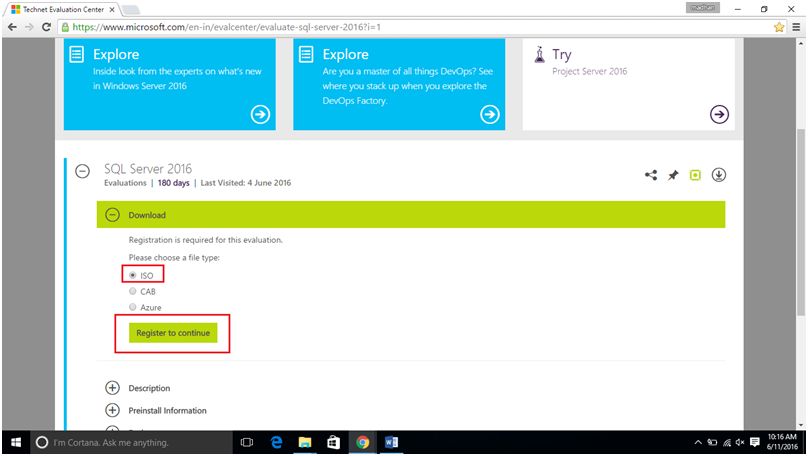Select the ISO file type option
The image size is (808, 456).
point(133,274)
